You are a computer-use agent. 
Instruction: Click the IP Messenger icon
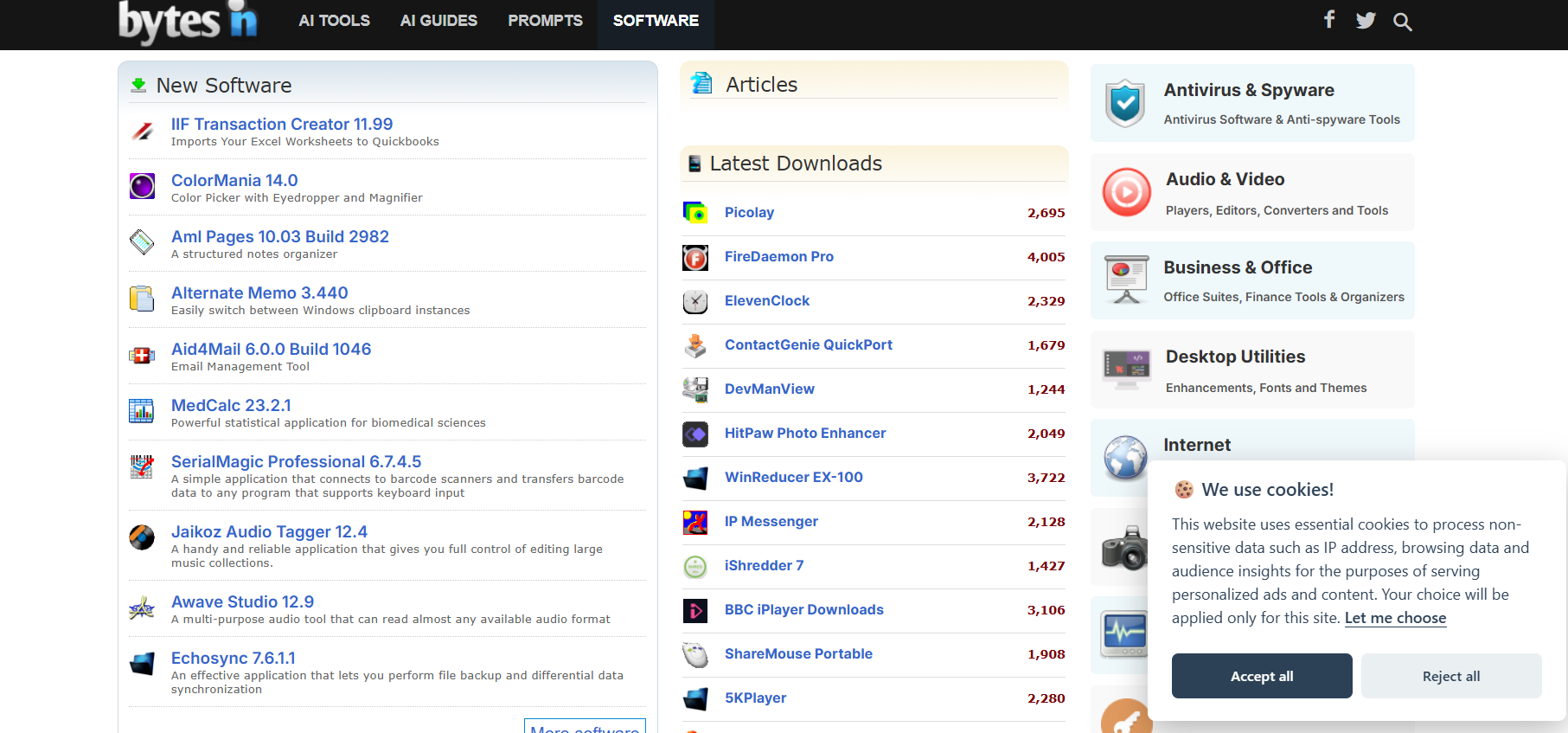[695, 522]
